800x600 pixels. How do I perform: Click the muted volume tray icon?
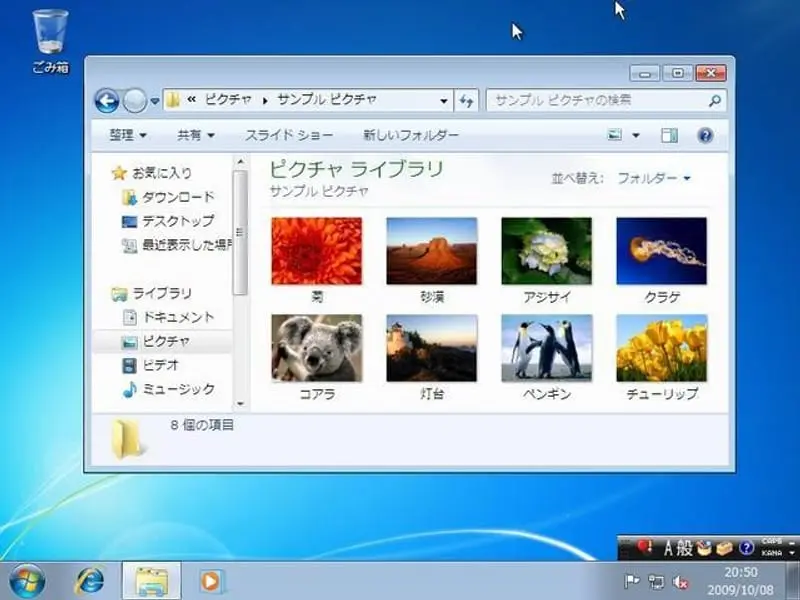(x=680, y=582)
